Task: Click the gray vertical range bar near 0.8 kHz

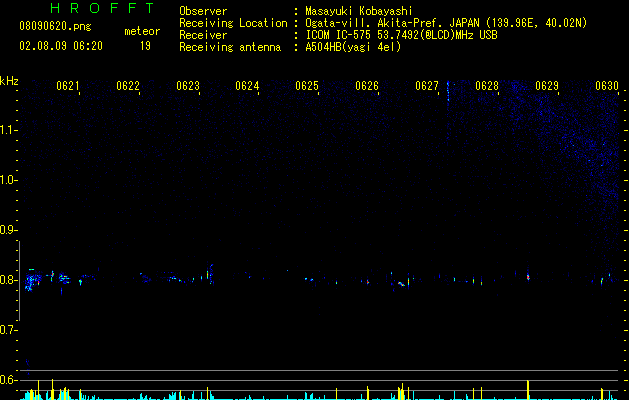Action: [19, 281]
